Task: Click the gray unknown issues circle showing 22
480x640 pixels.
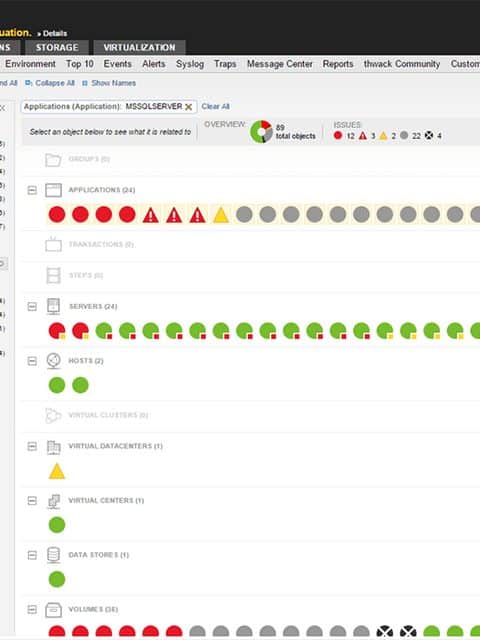Action: [404, 135]
